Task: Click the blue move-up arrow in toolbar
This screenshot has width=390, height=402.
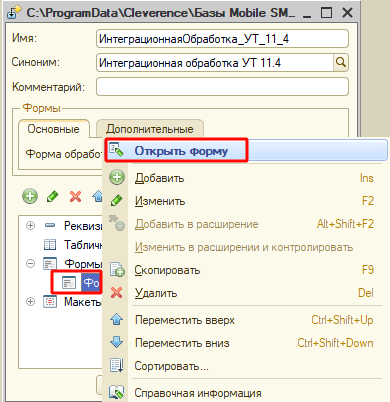Action: pyautogui.click(x=98, y=196)
